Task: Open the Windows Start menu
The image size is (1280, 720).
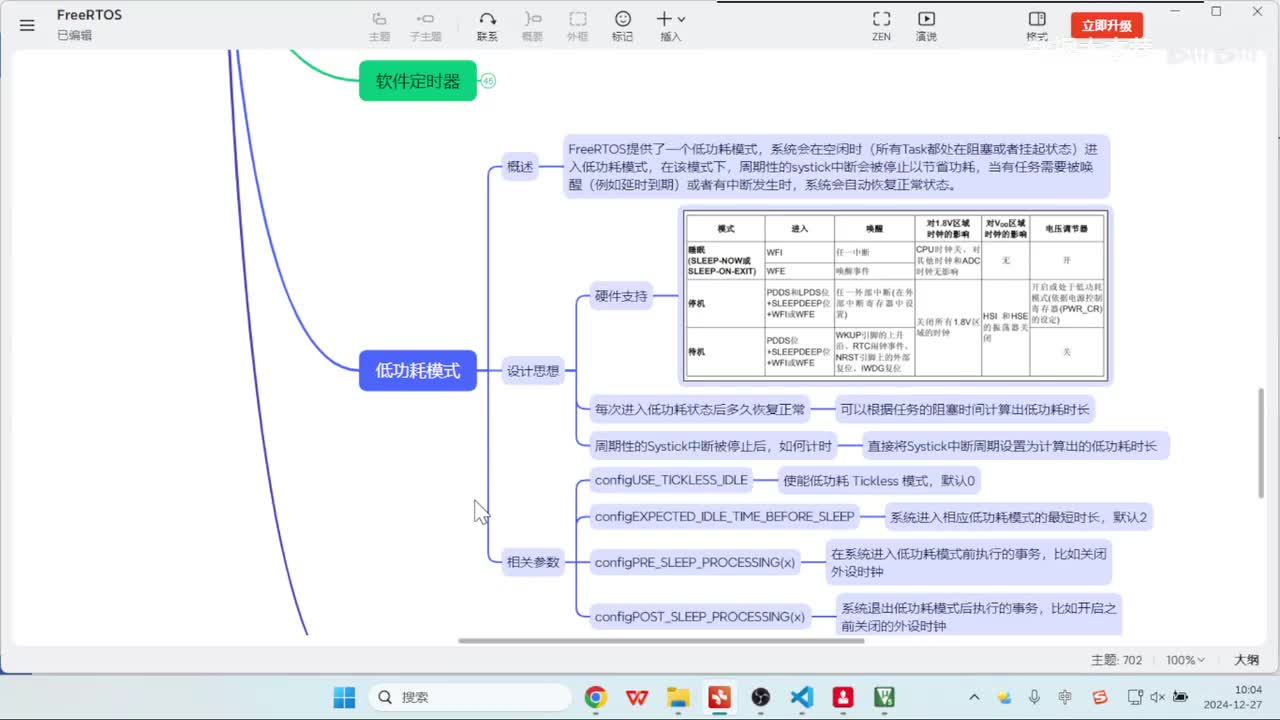Action: [x=344, y=697]
